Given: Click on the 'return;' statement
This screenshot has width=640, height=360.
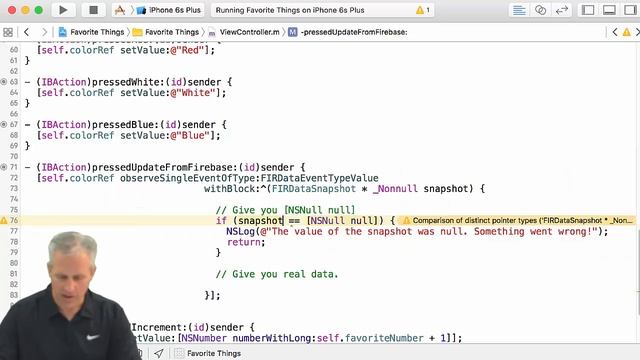Looking at the screenshot, I should (246, 242).
